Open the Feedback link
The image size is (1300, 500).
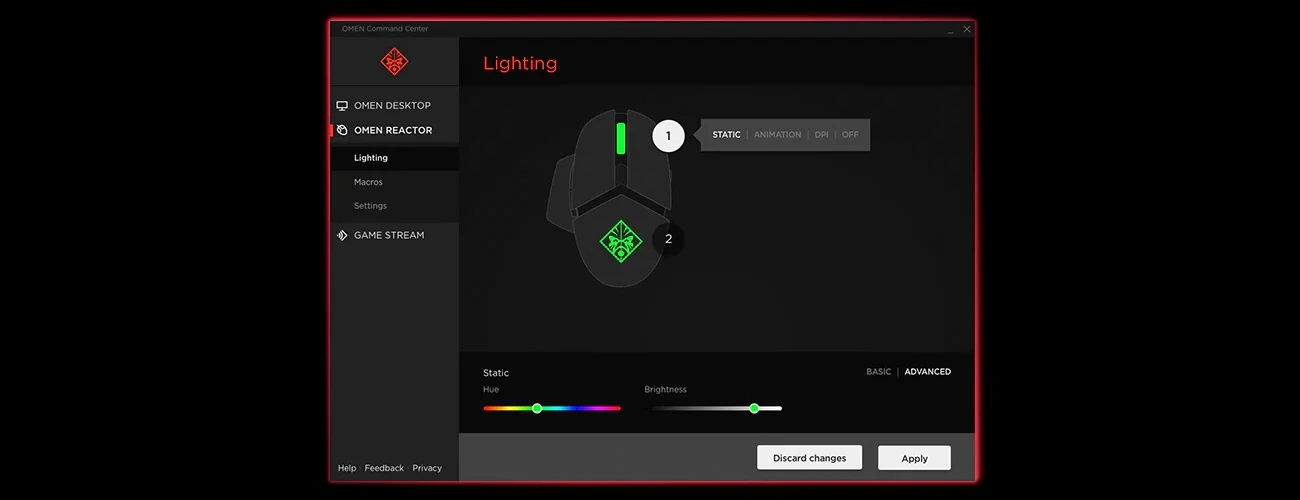click(384, 468)
